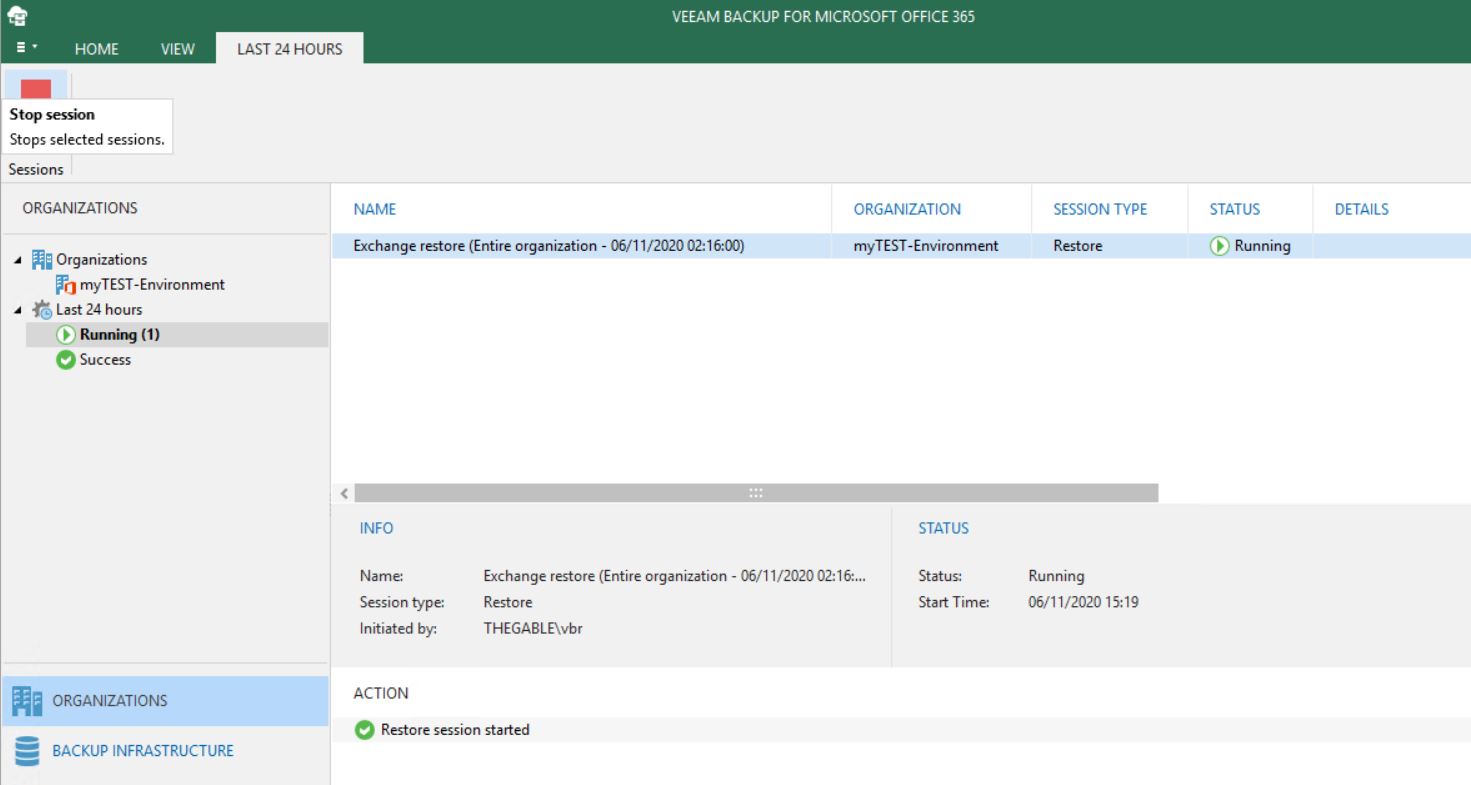Collapse the Last 24 hours tree node
The height and width of the screenshot is (785, 1471).
coord(18,310)
